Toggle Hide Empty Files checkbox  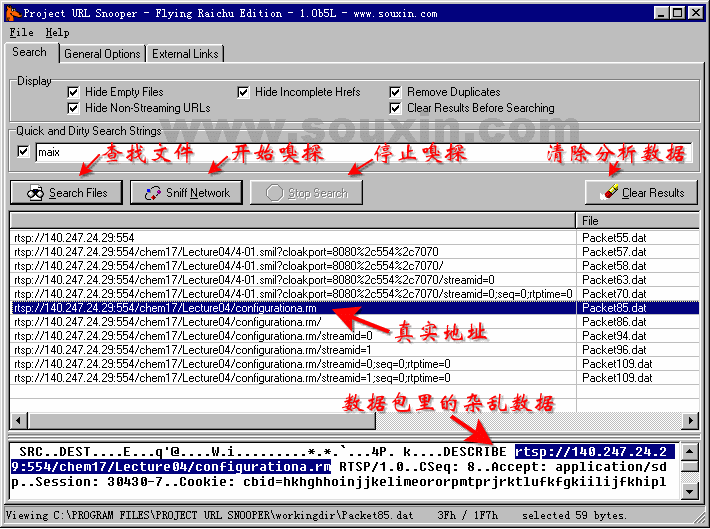coord(73,92)
